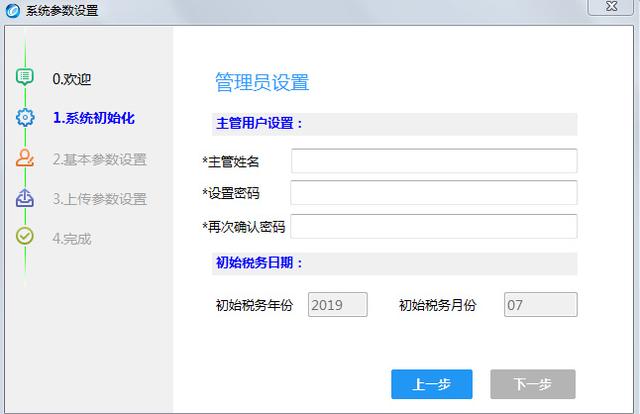Click the 下一步 button
Image resolution: width=640 pixels, height=414 pixels.
[533, 384]
